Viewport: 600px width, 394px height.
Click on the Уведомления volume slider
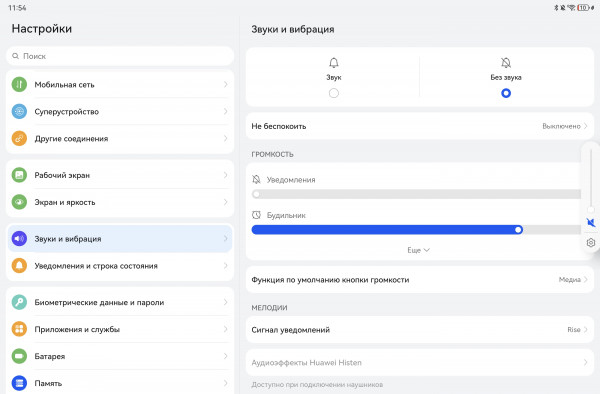tap(416, 194)
